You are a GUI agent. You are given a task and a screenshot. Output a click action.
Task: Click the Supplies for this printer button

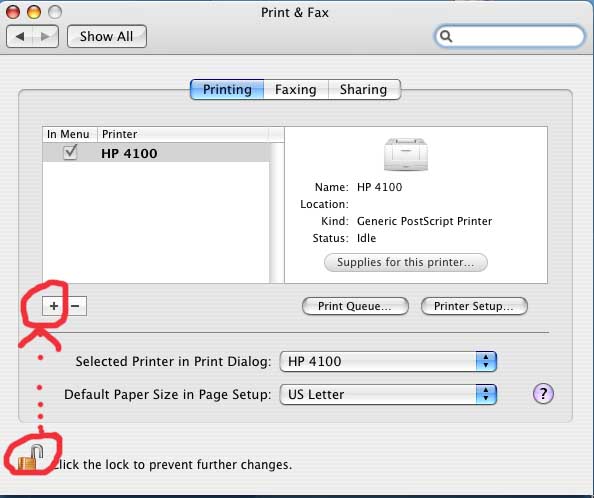tap(405, 262)
